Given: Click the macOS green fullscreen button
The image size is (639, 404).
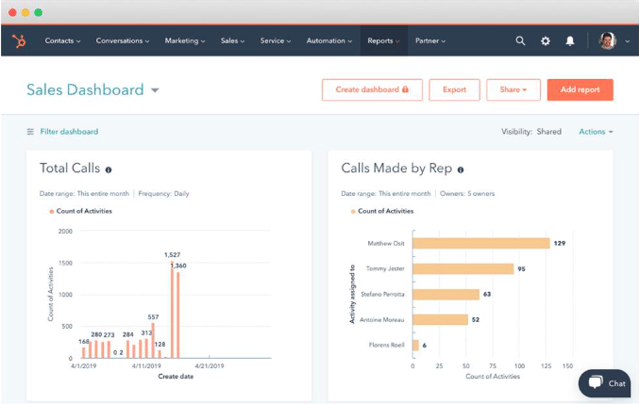Looking at the screenshot, I should coord(38,13).
